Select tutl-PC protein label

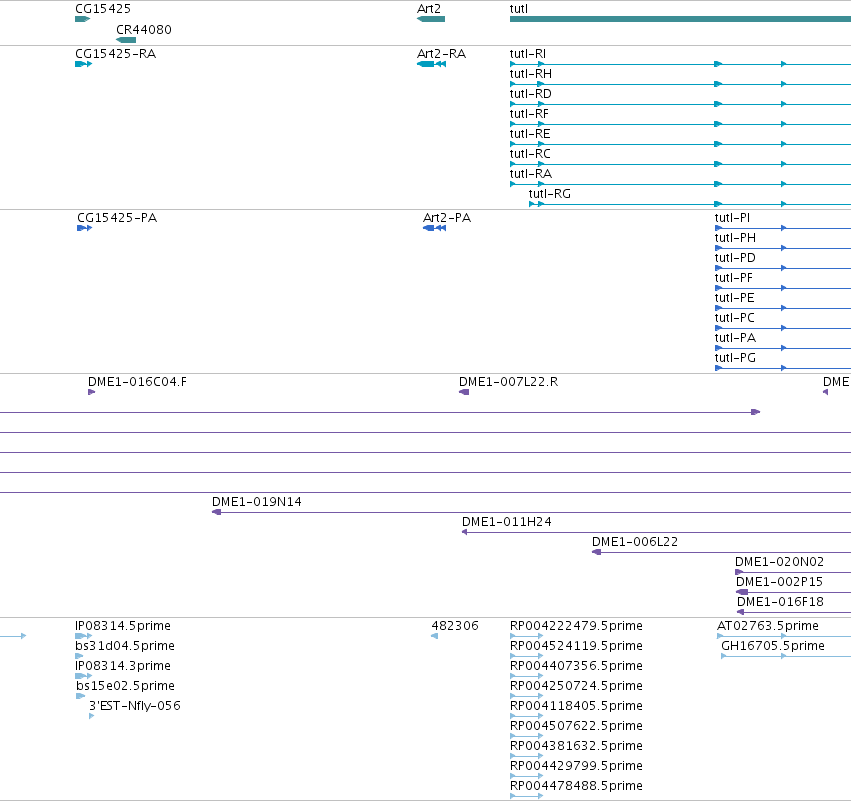click(x=735, y=319)
